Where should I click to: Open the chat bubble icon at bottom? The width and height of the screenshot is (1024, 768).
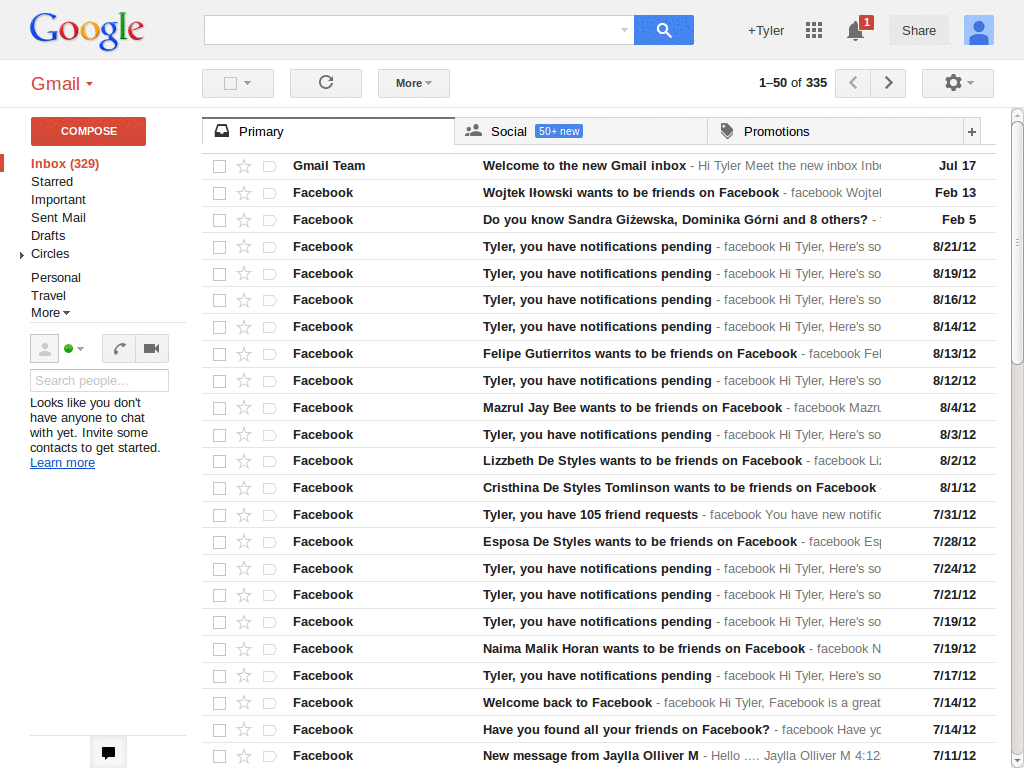(108, 752)
